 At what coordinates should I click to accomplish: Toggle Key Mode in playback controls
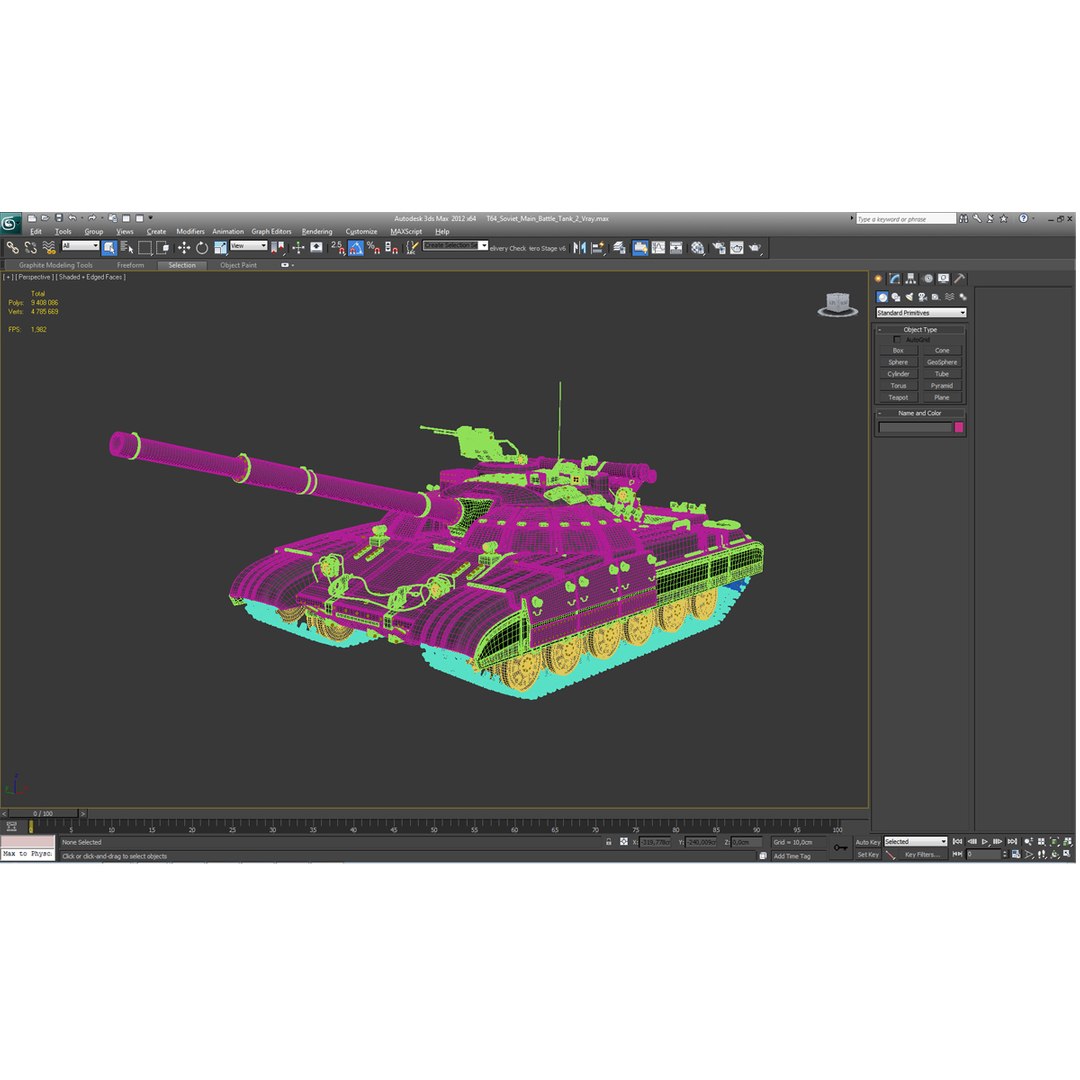pos(957,854)
